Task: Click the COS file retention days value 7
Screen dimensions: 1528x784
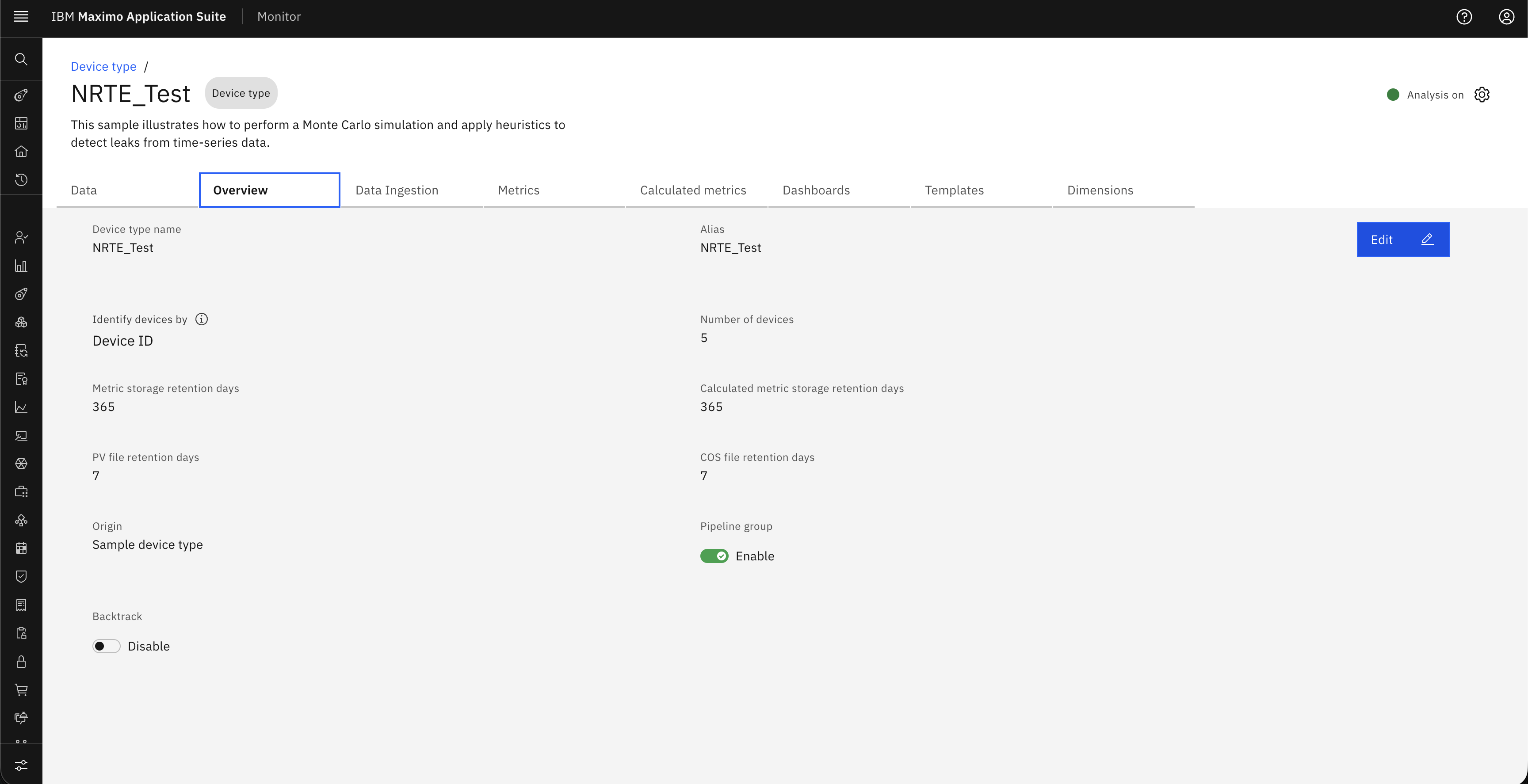Action: (x=703, y=476)
